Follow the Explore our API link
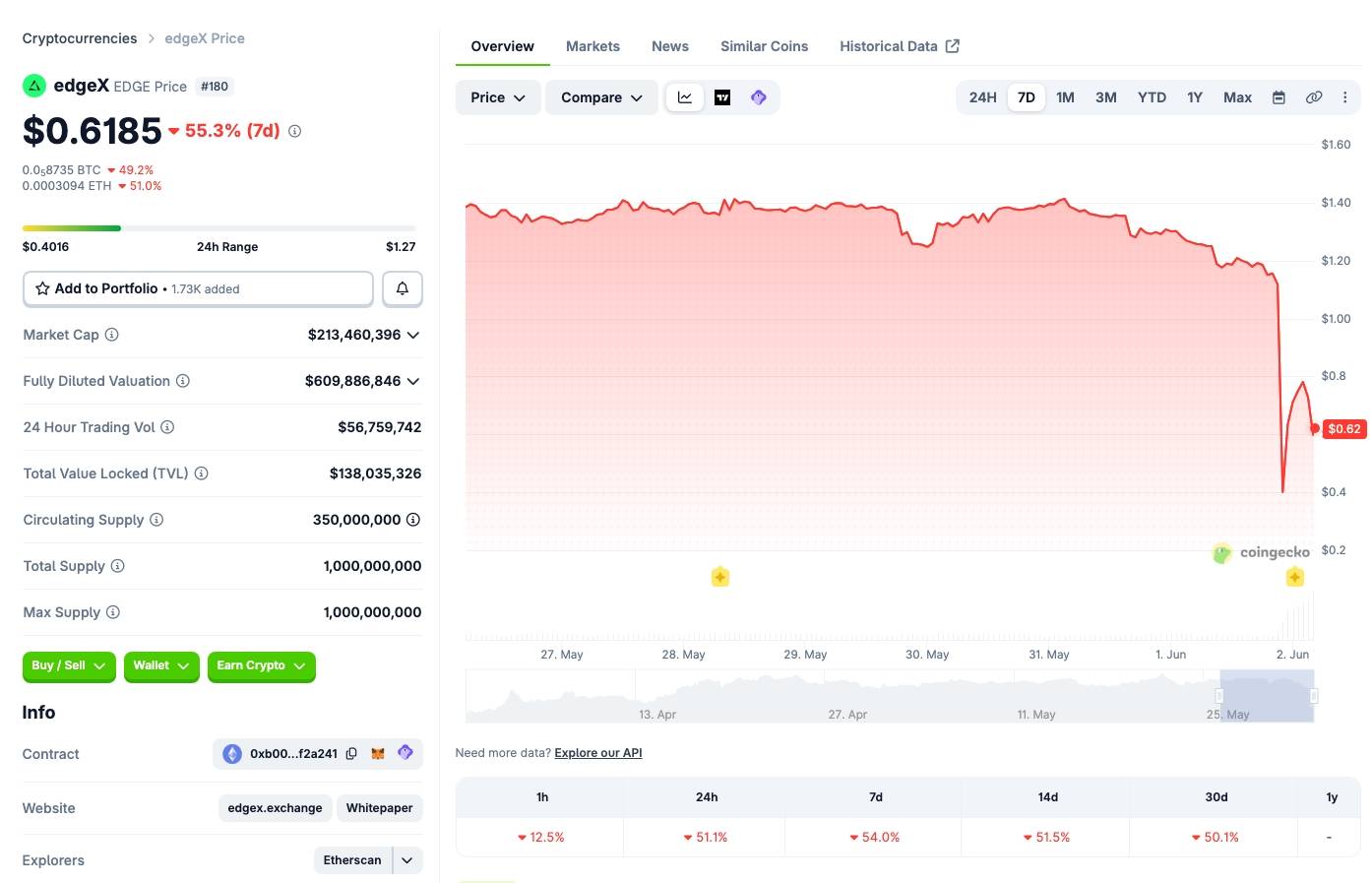 click(x=598, y=753)
